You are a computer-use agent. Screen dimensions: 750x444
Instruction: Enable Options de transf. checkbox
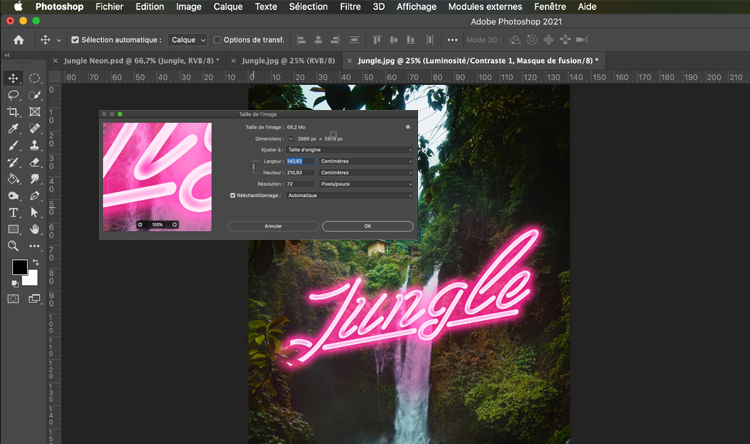point(218,40)
